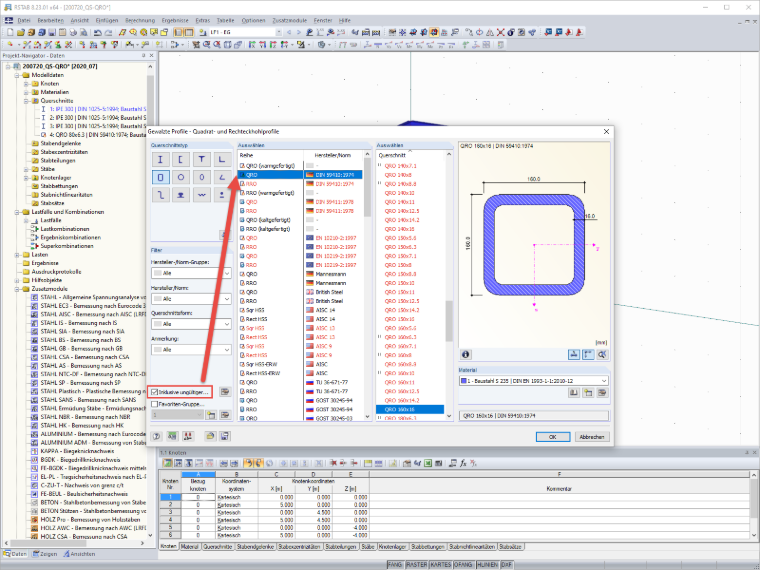This screenshot has height=570, width=760.
Task: Toggle dimension display in section preview
Action: point(574,354)
